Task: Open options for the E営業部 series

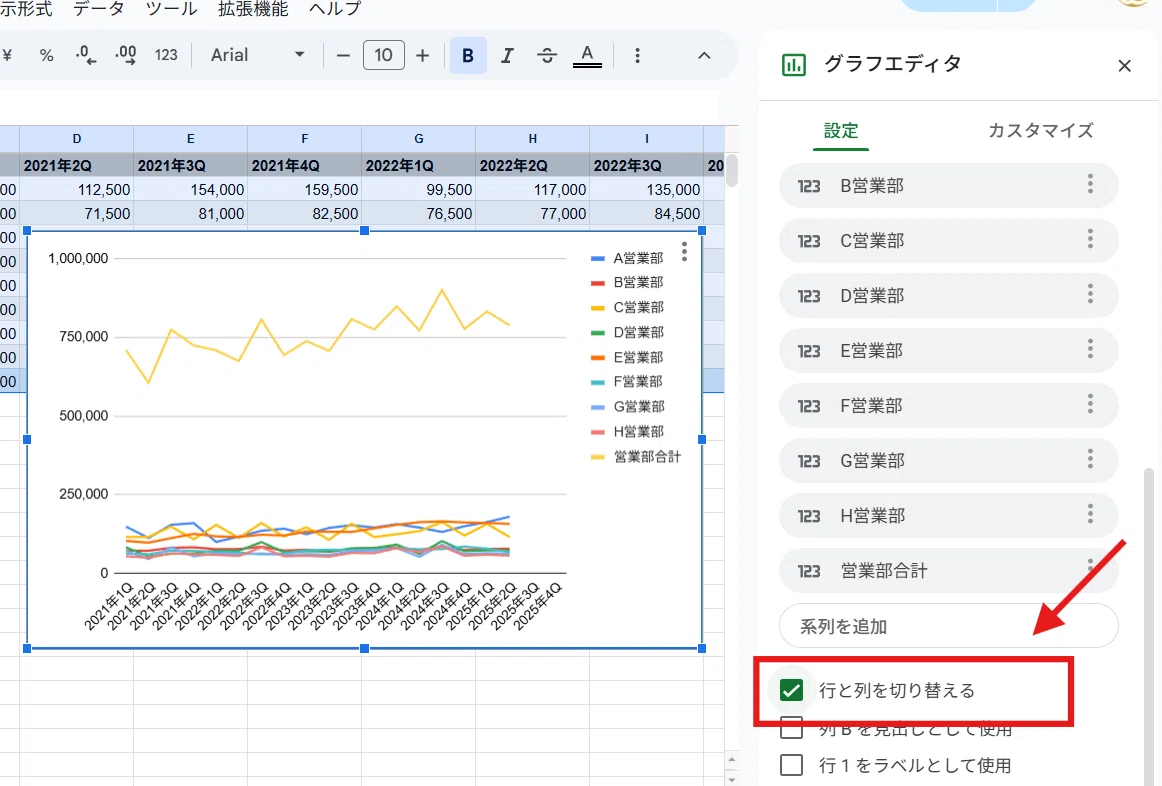Action: (x=1090, y=349)
